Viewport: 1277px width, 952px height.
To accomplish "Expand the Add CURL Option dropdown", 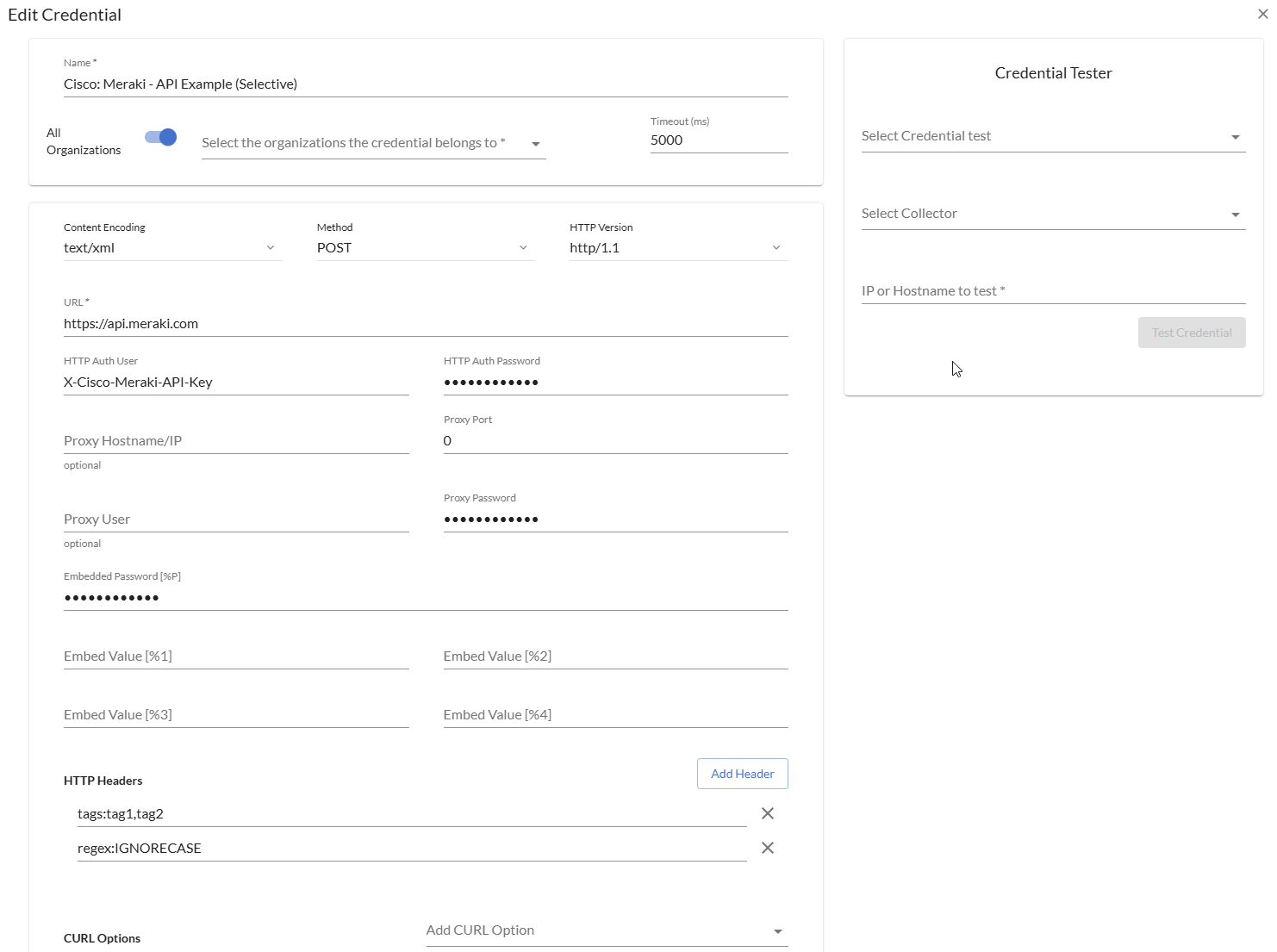I will 606,930.
